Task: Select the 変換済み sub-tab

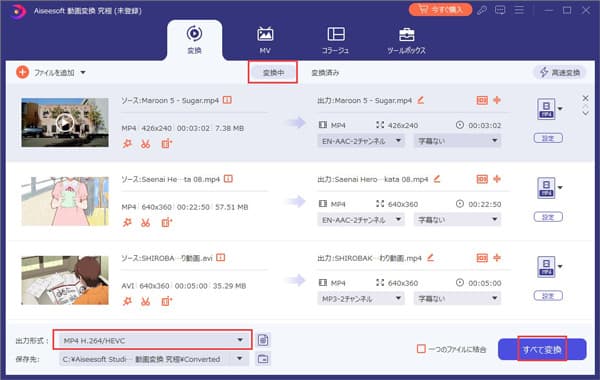Action: (325, 72)
